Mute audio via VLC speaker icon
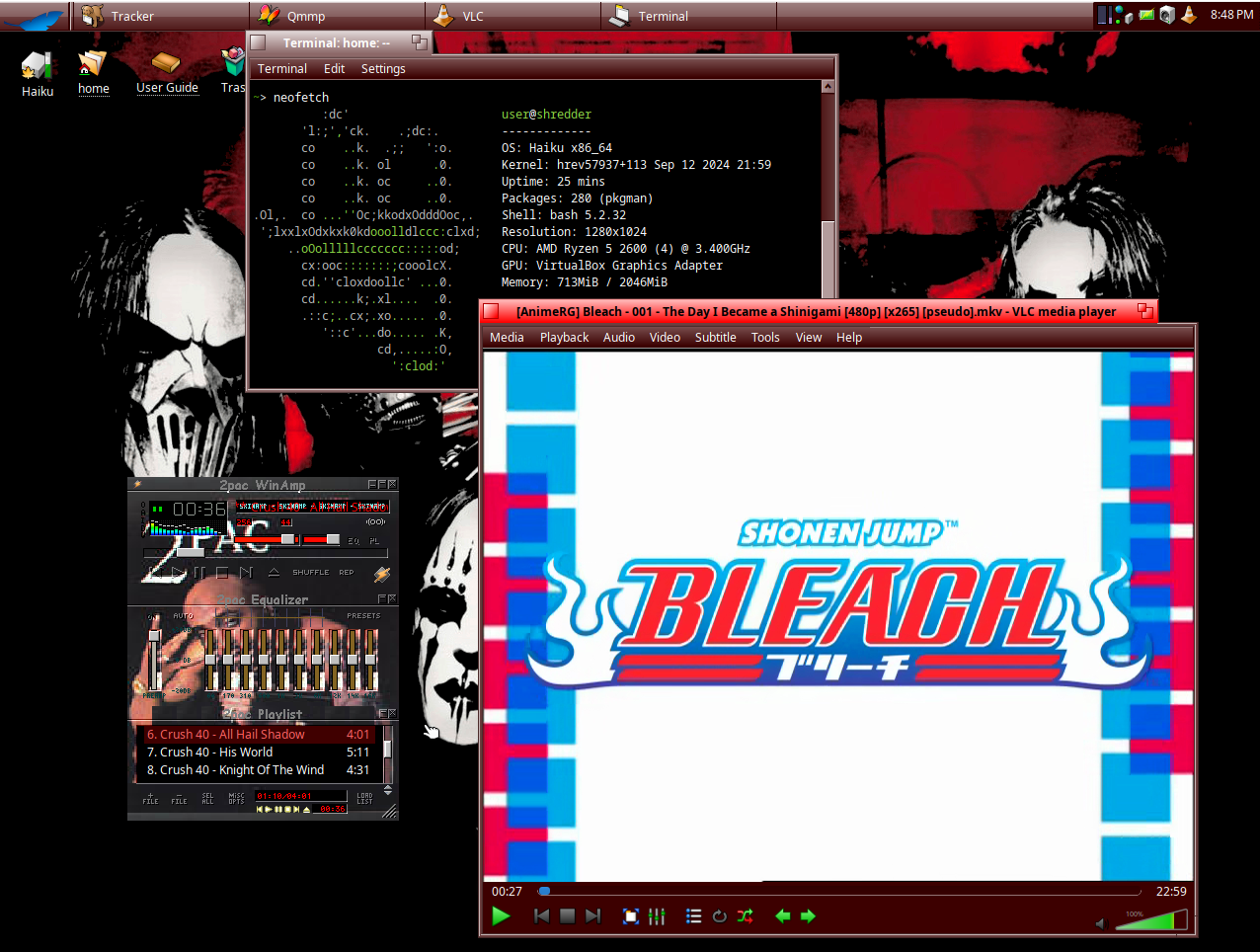The image size is (1260, 952). [1101, 923]
